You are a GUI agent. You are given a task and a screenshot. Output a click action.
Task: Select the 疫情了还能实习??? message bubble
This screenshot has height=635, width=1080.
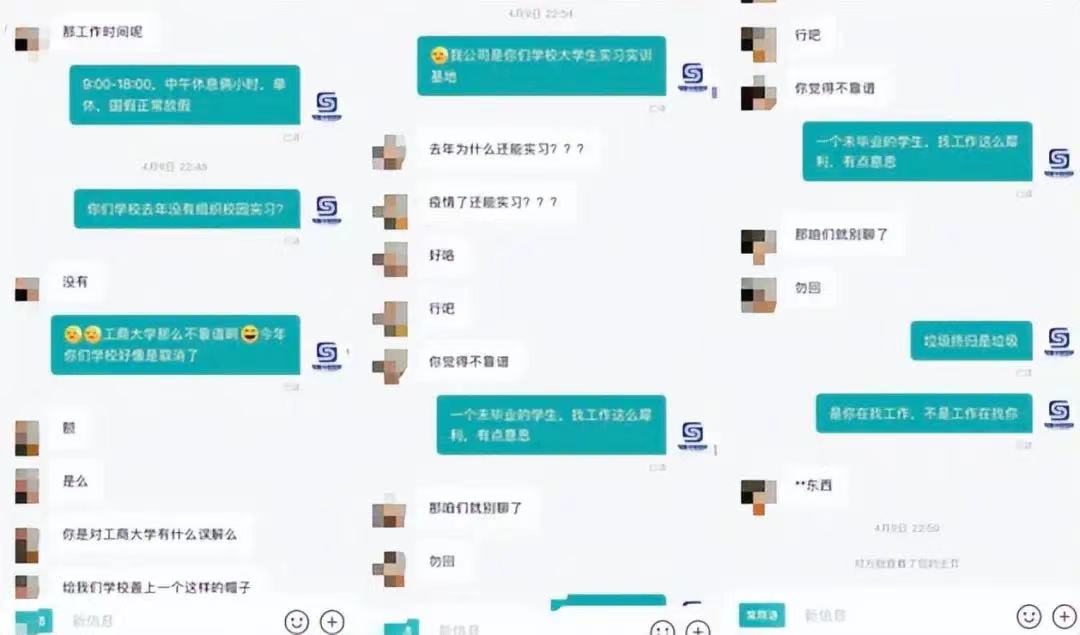pos(493,202)
